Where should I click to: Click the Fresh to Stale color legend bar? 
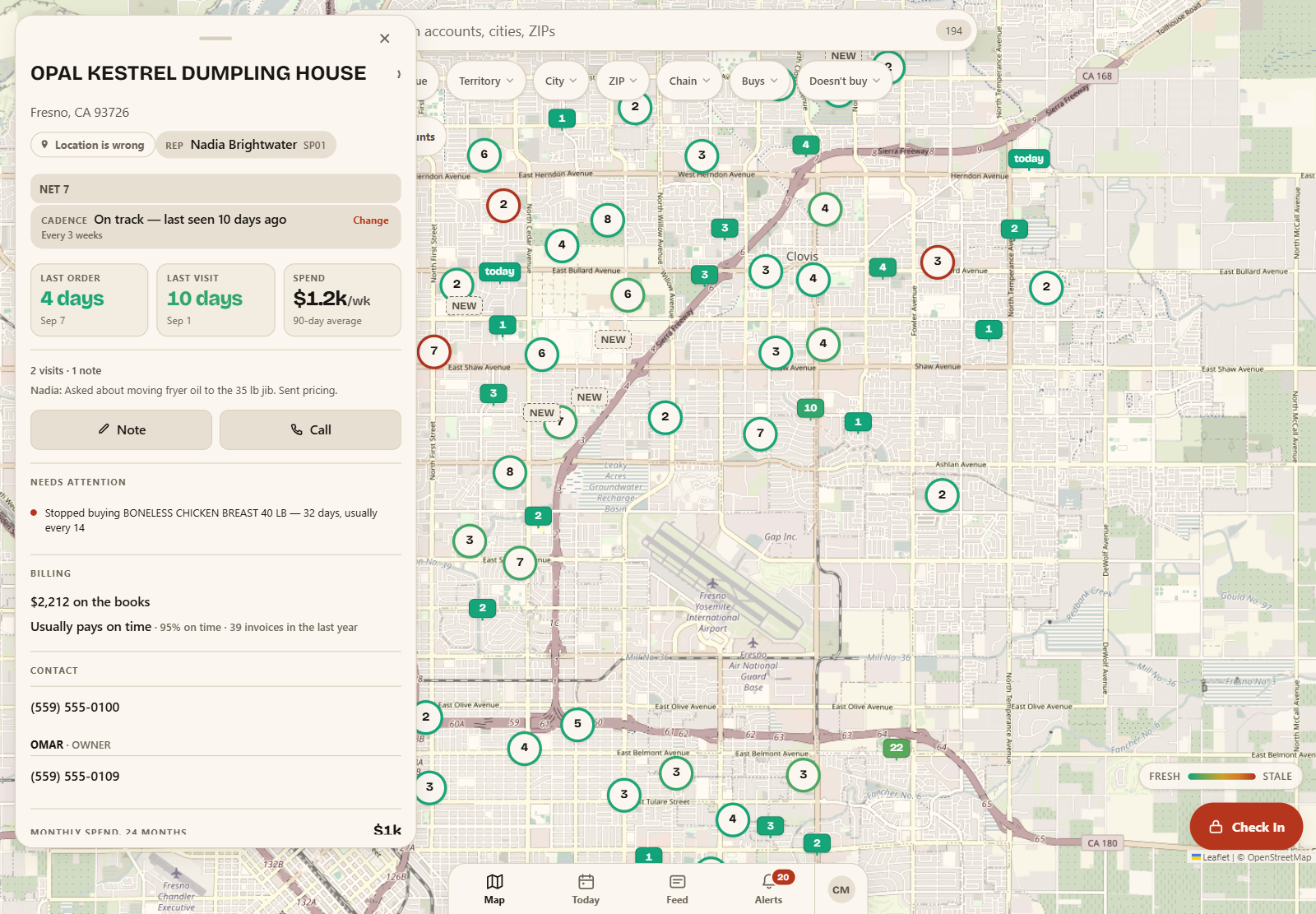click(x=1221, y=777)
